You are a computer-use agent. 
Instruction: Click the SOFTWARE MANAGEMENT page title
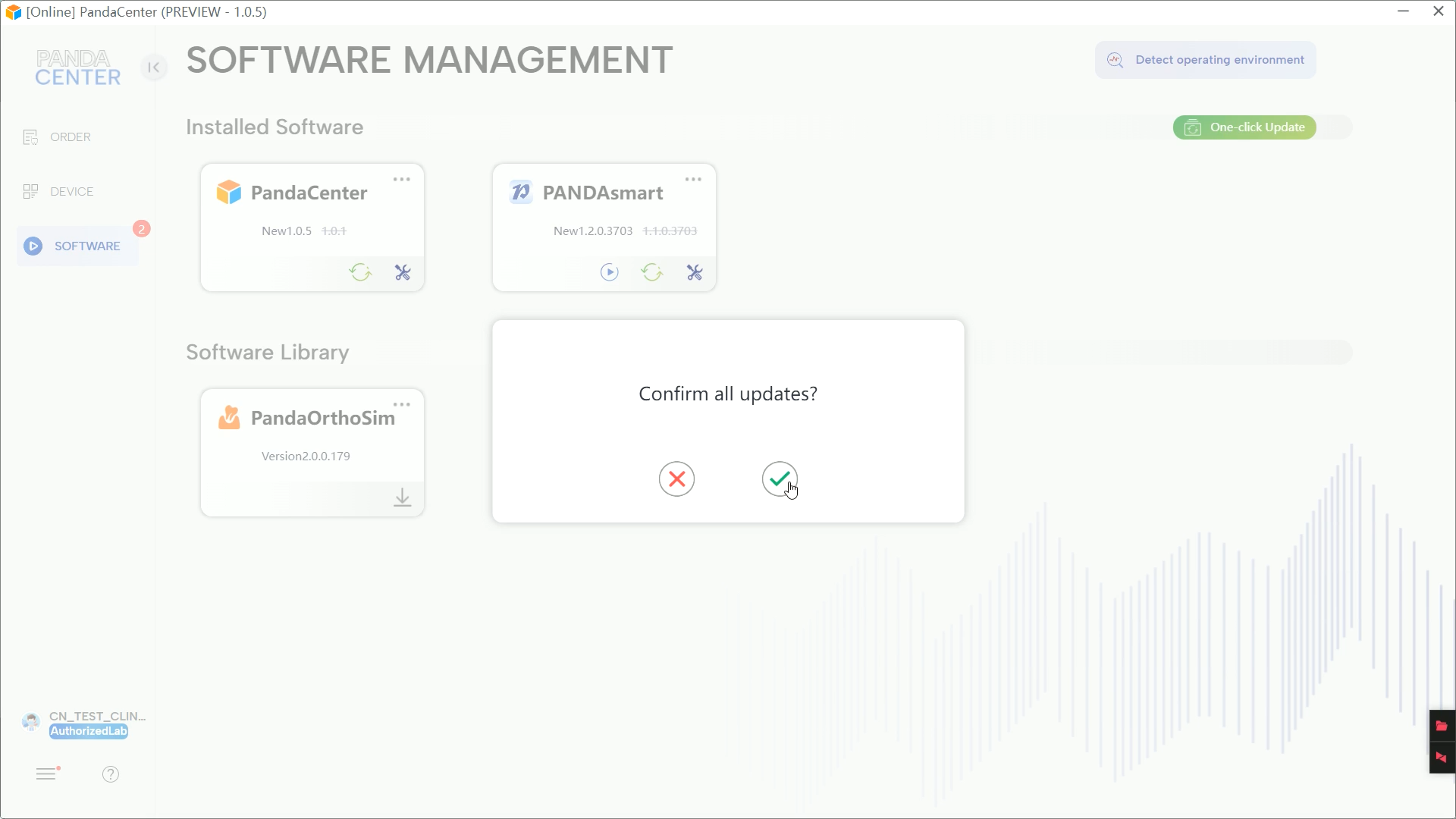coord(429,61)
